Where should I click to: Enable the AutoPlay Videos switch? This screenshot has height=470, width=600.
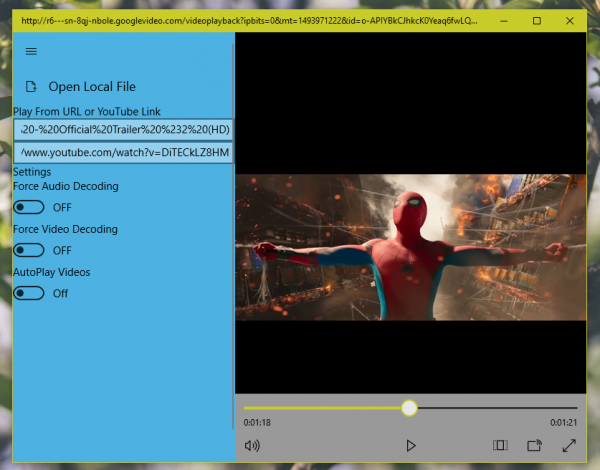pyautogui.click(x=29, y=294)
